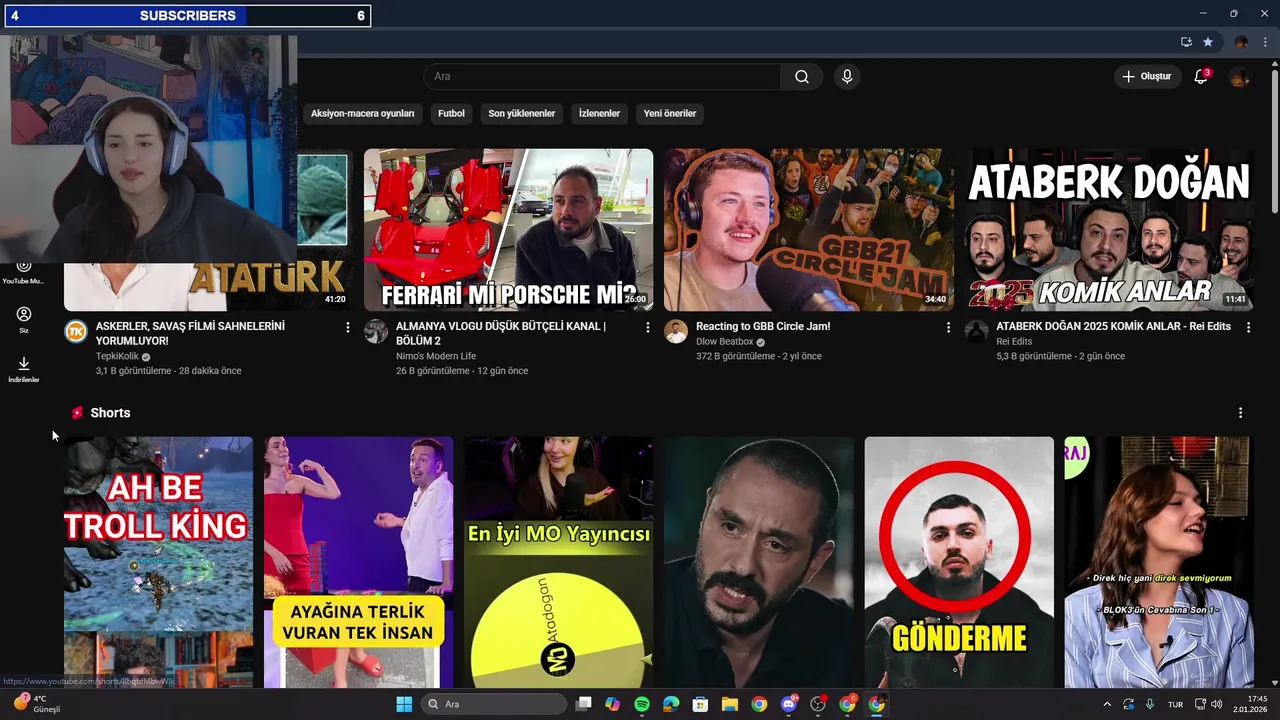This screenshot has height=720, width=1280.
Task: Open Copilot from the taskbar
Action: tap(613, 704)
